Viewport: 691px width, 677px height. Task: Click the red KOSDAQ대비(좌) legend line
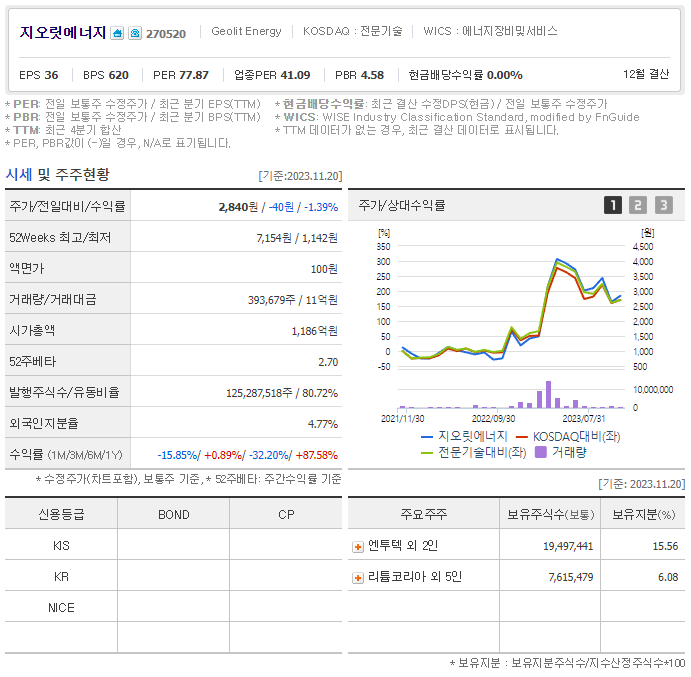click(x=522, y=437)
